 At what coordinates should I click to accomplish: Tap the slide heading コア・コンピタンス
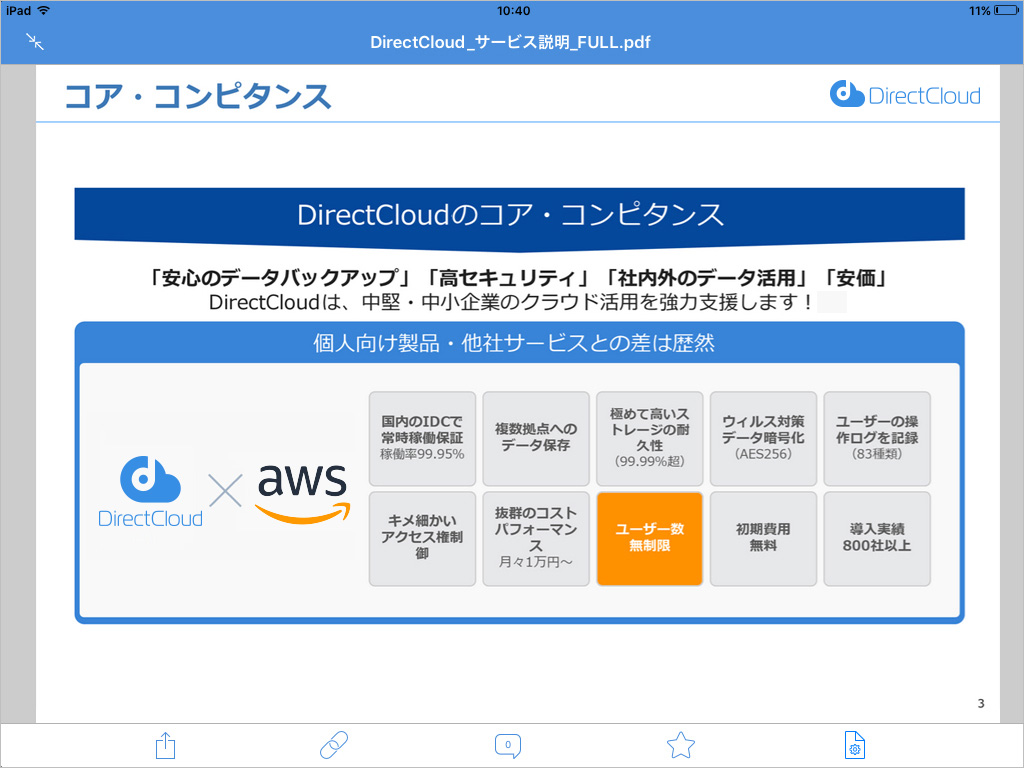tap(198, 96)
